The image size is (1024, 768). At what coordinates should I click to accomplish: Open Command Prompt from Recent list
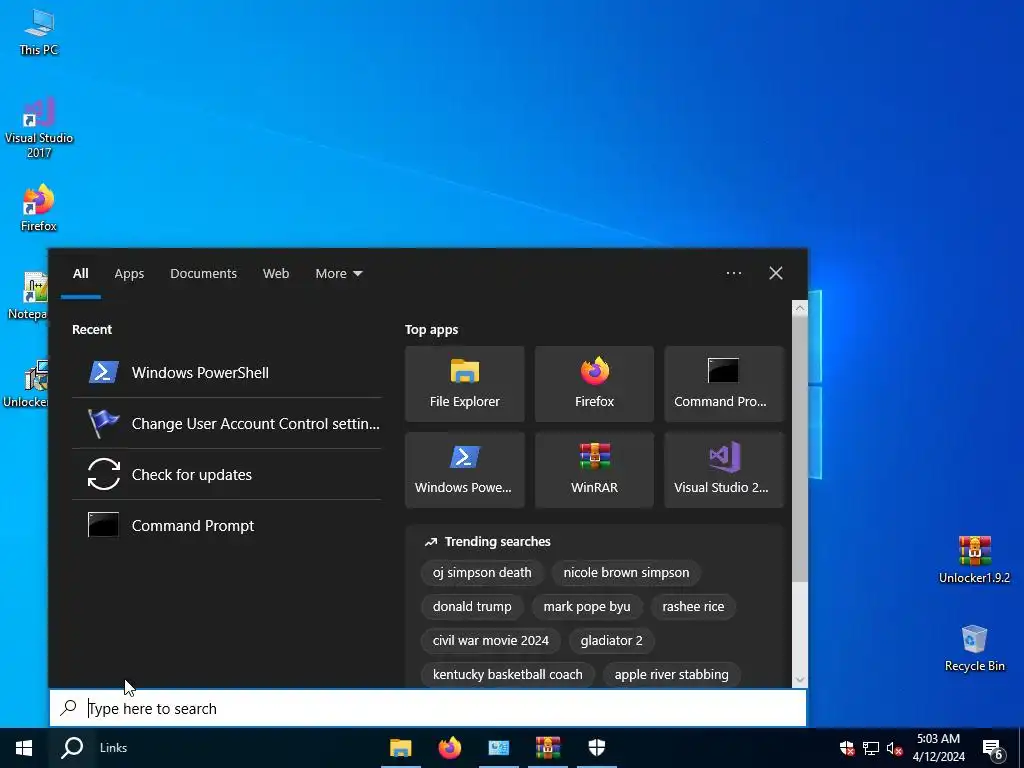227,525
